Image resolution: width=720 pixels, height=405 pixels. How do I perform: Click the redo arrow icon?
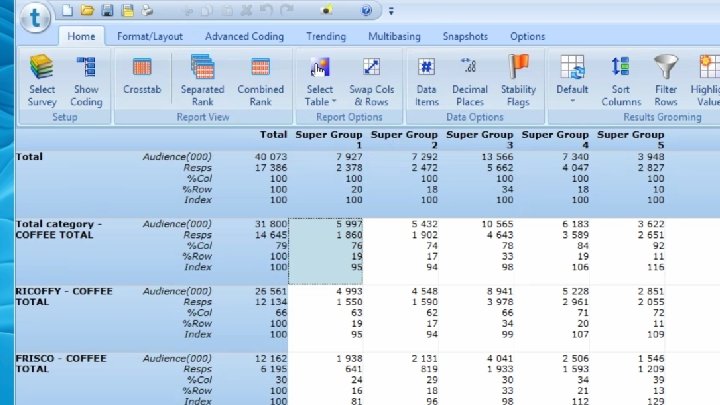point(287,10)
